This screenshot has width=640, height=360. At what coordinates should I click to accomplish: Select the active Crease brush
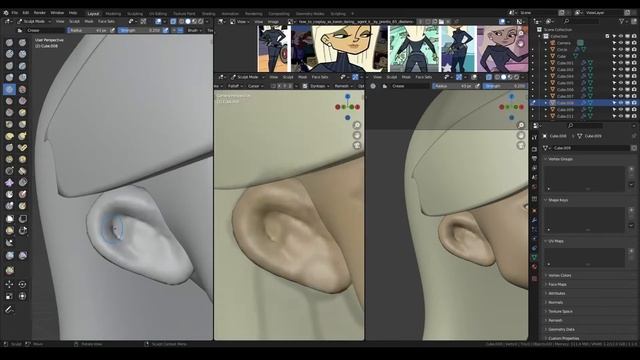[x=9, y=89]
